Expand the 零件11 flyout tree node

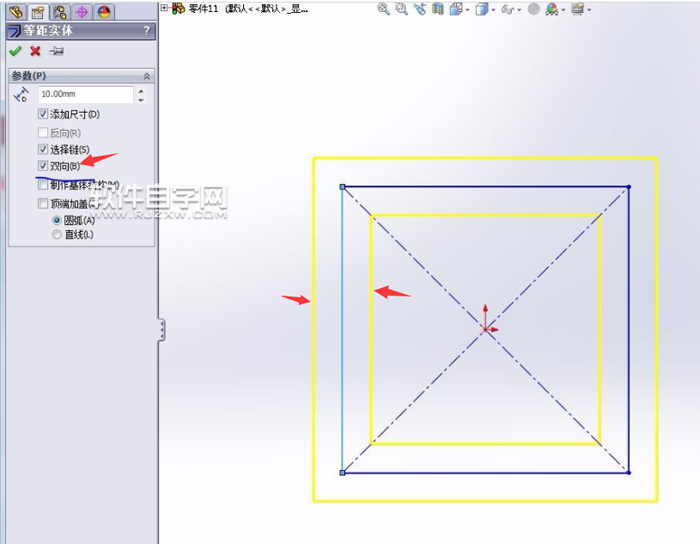164,8
